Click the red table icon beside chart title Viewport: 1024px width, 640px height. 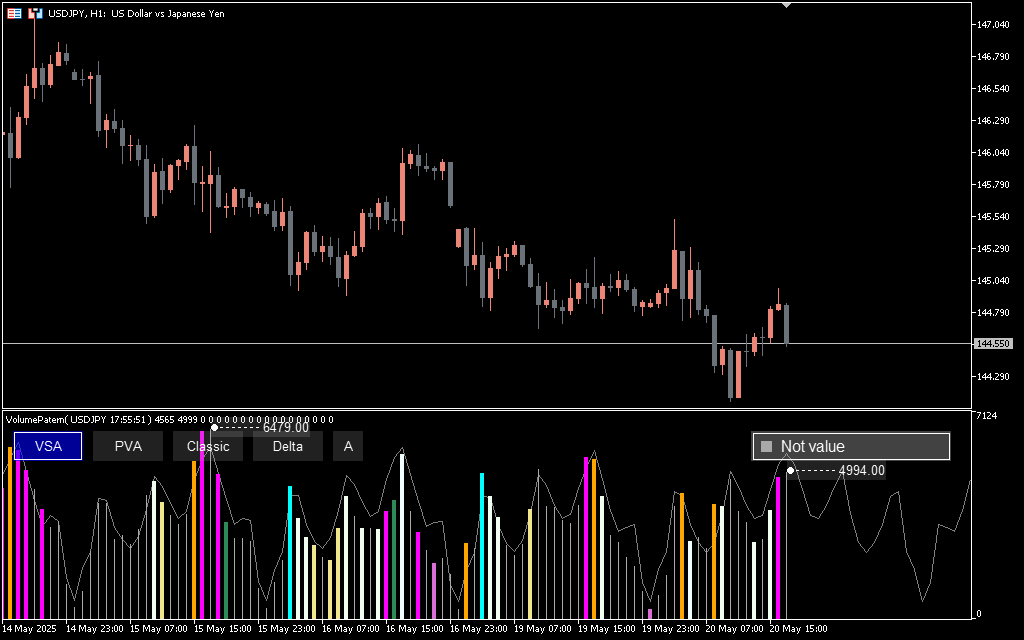click(14, 13)
